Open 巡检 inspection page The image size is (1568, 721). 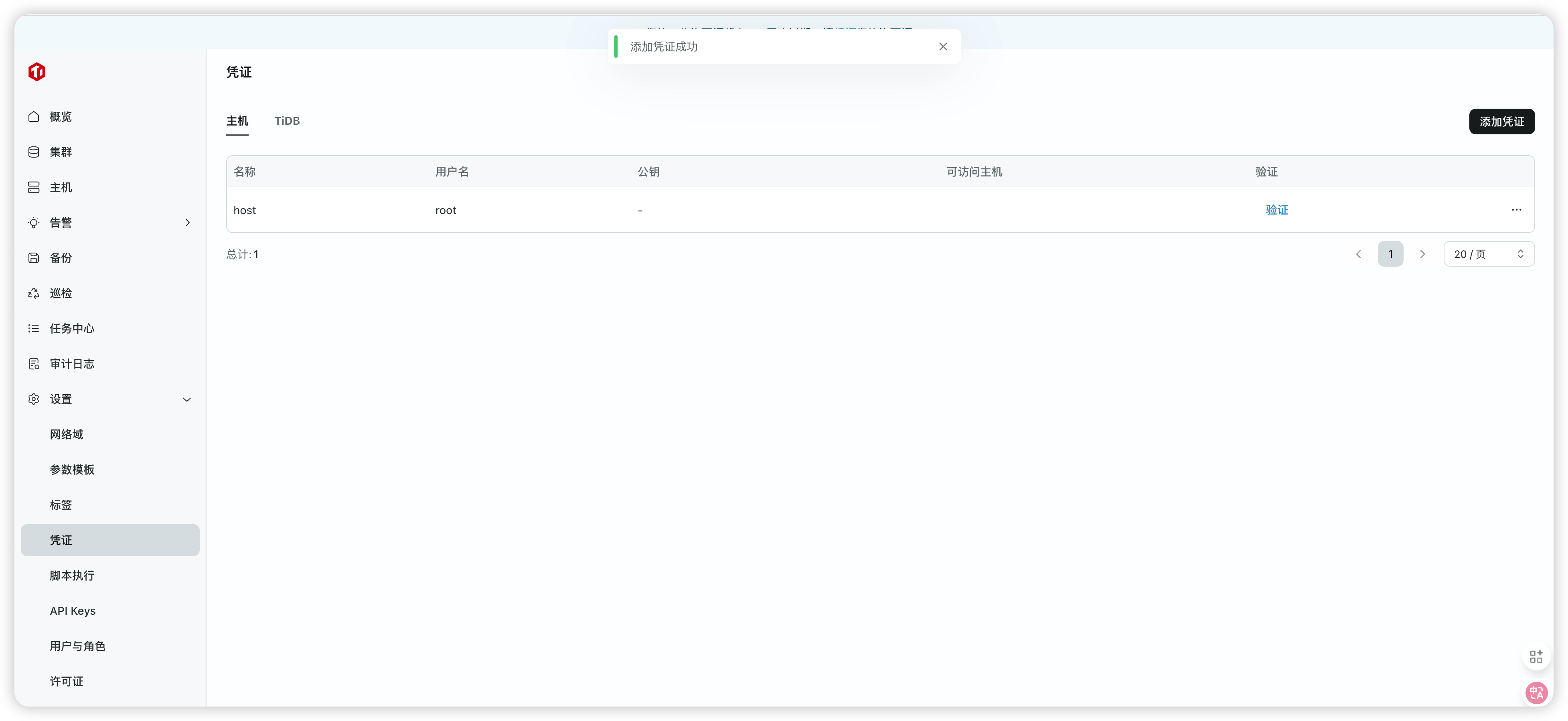[x=60, y=293]
